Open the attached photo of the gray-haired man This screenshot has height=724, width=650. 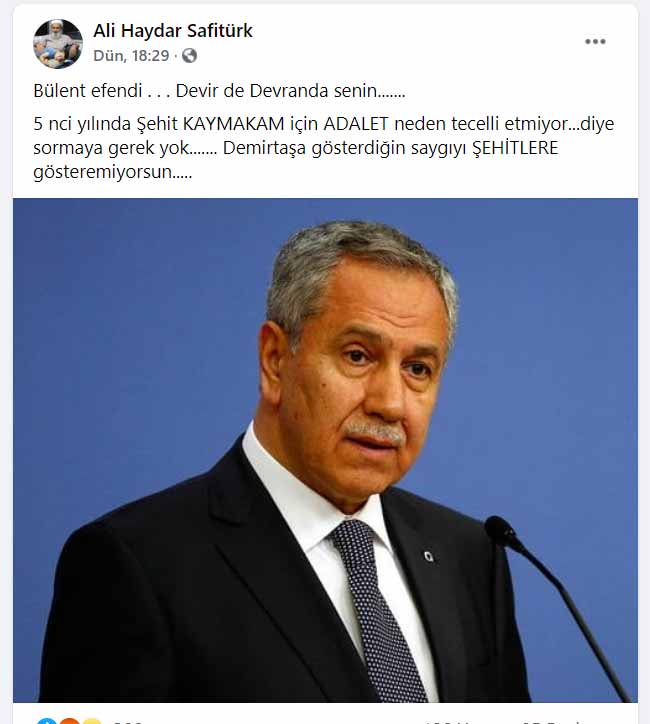coord(325,450)
